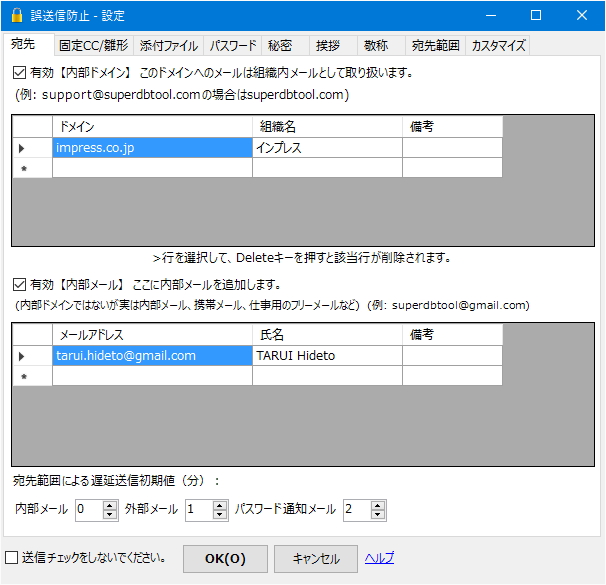
Task: Close the 誤送信防止 settings window
Action: (582, 15)
